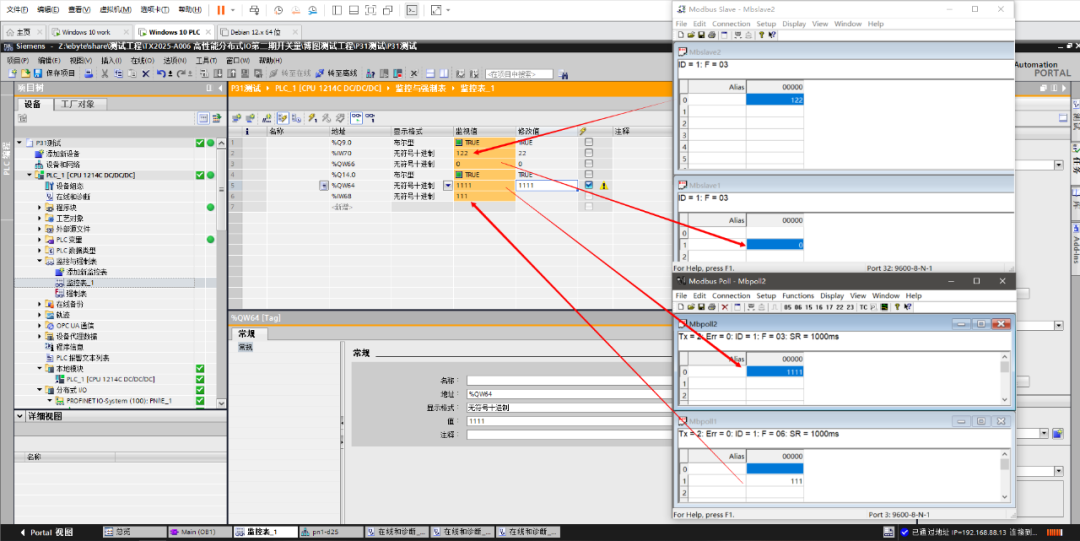Click the Go online (转至在线) toolbar button
Image resolution: width=1080 pixels, height=541 pixels.
[x=289, y=73]
